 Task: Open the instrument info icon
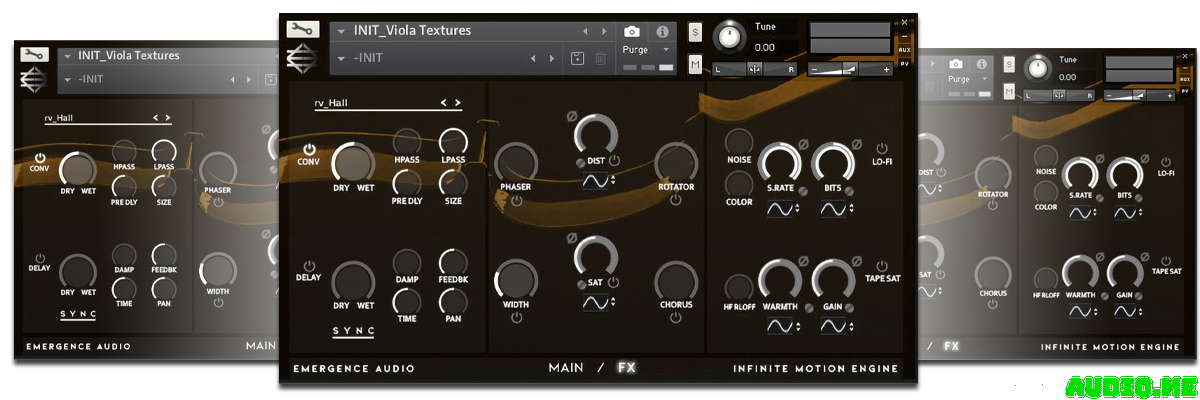[x=662, y=32]
